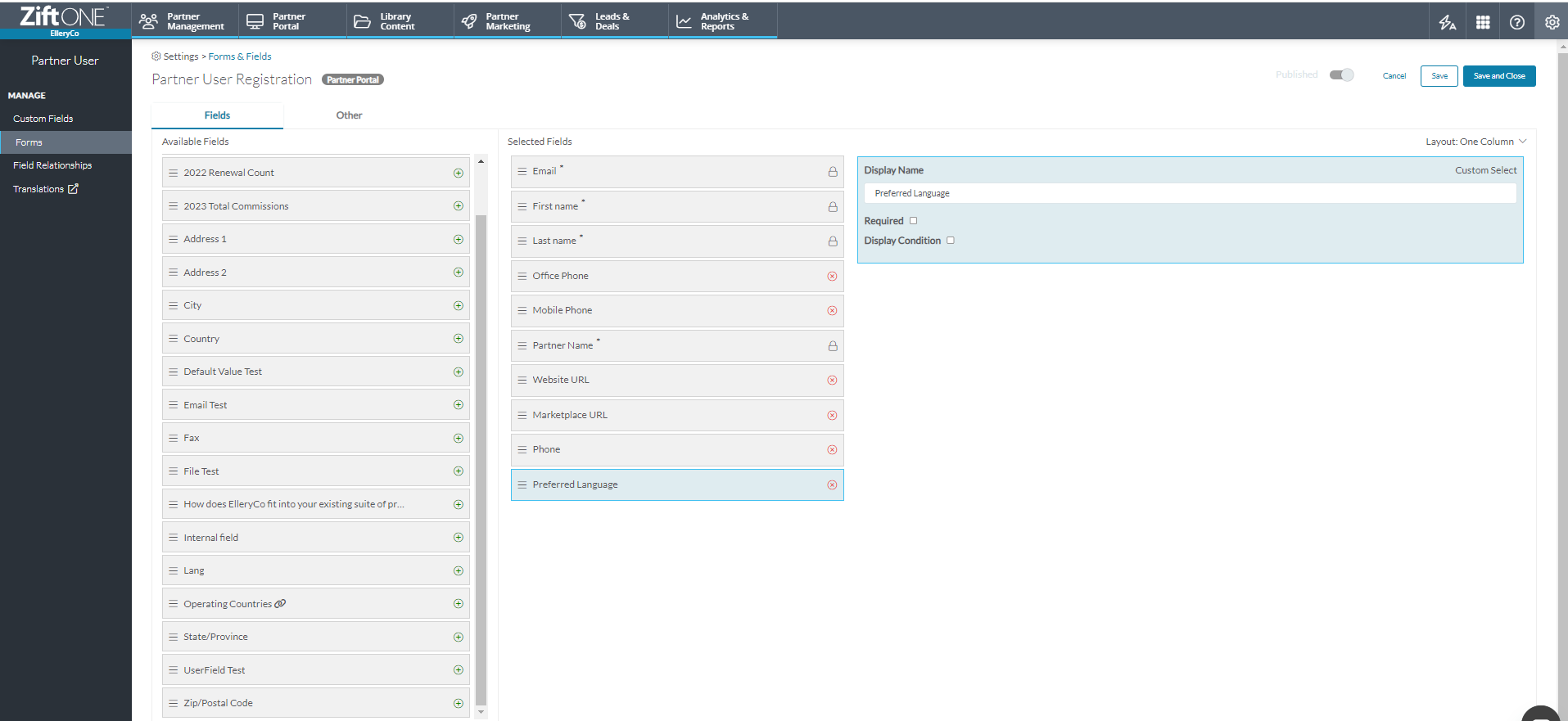Click the Available Fields scrollbar thumb
Screen dimensions: 1568x721
tap(481, 458)
